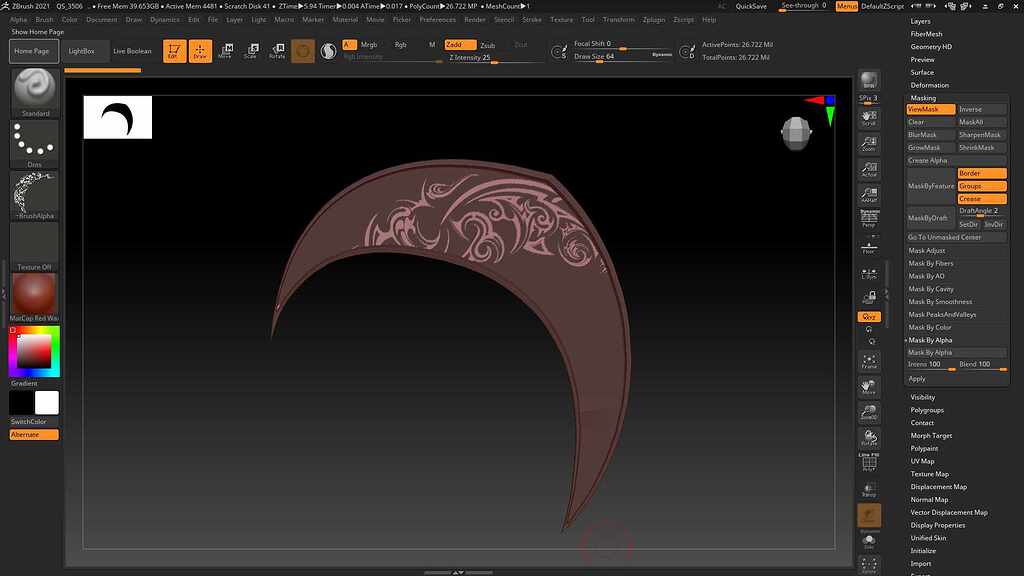This screenshot has width=1024, height=576.
Task: Open the Zplugin menu
Action: click(x=654, y=19)
